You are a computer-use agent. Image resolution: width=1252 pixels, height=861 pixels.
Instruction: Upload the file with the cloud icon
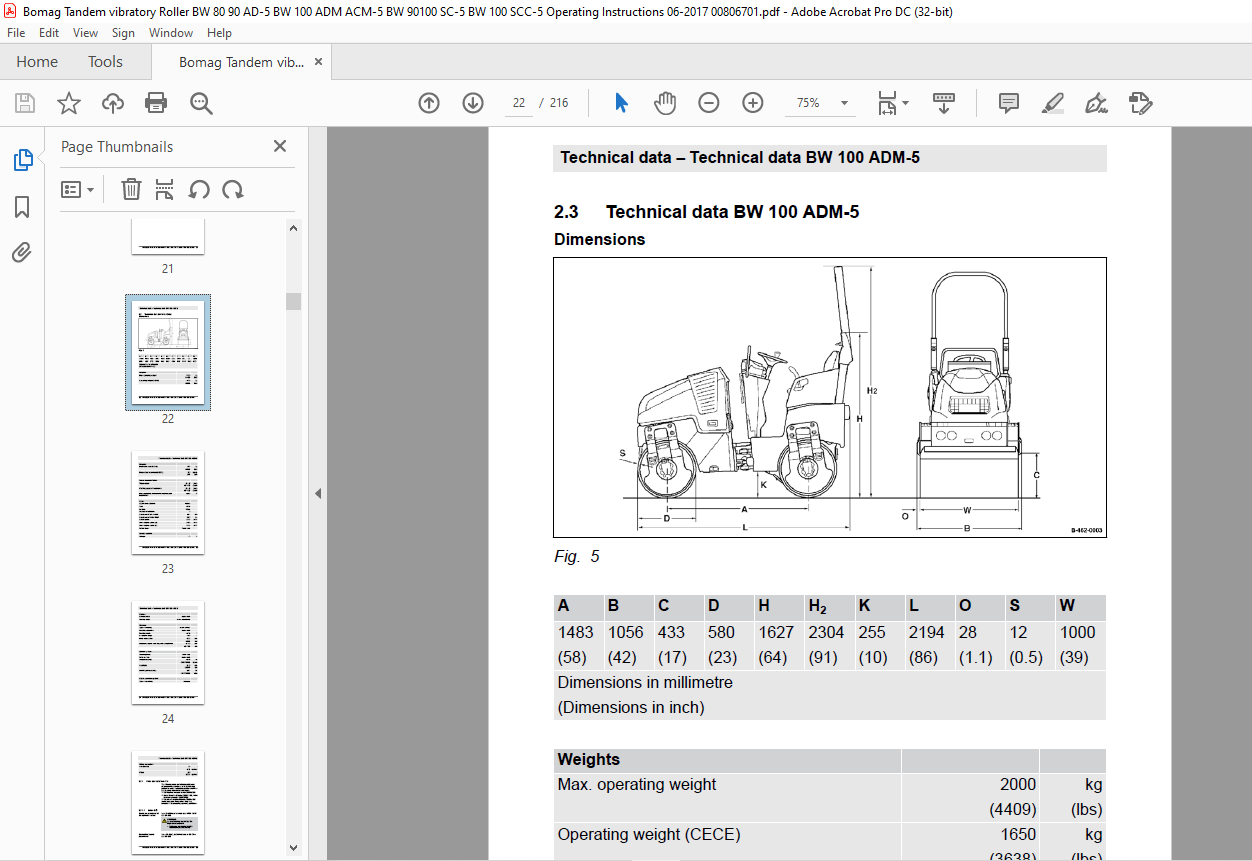tap(113, 103)
